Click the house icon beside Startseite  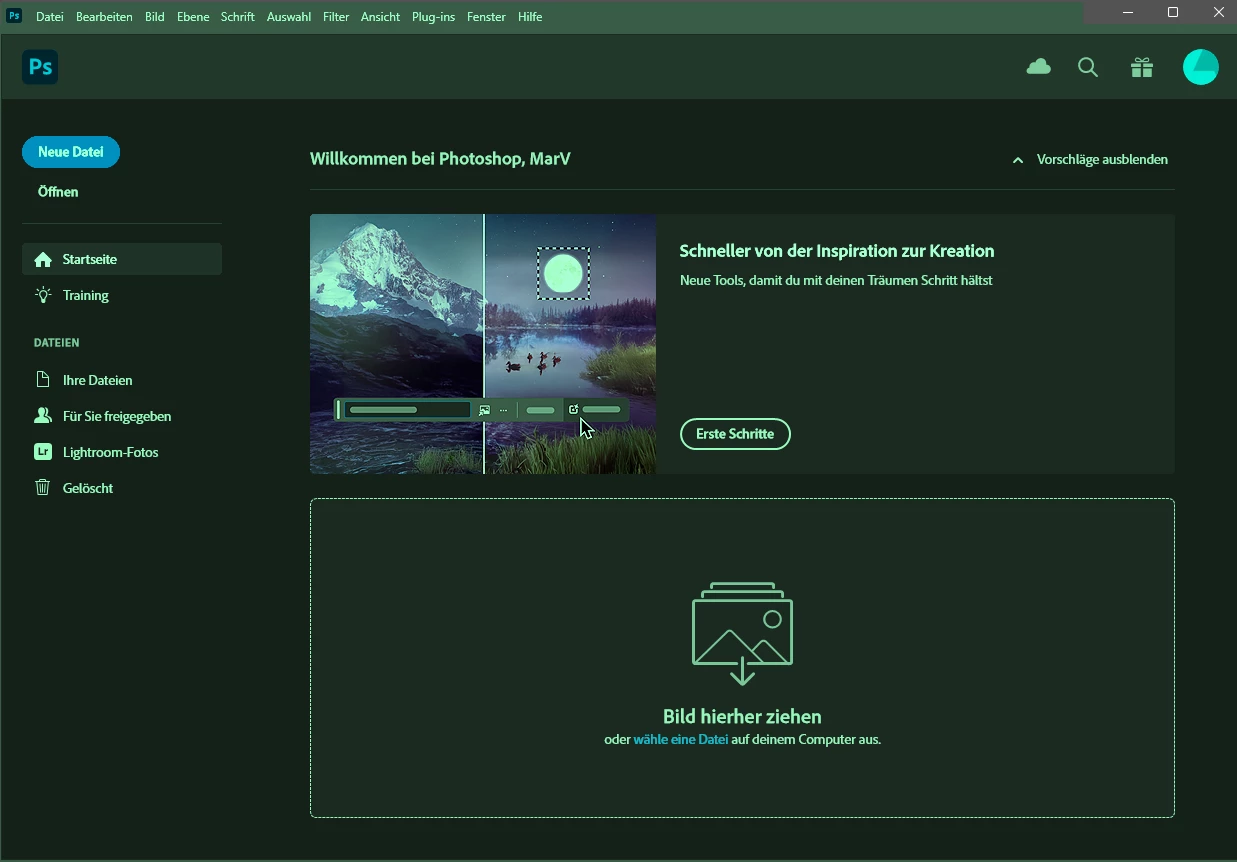[43, 259]
